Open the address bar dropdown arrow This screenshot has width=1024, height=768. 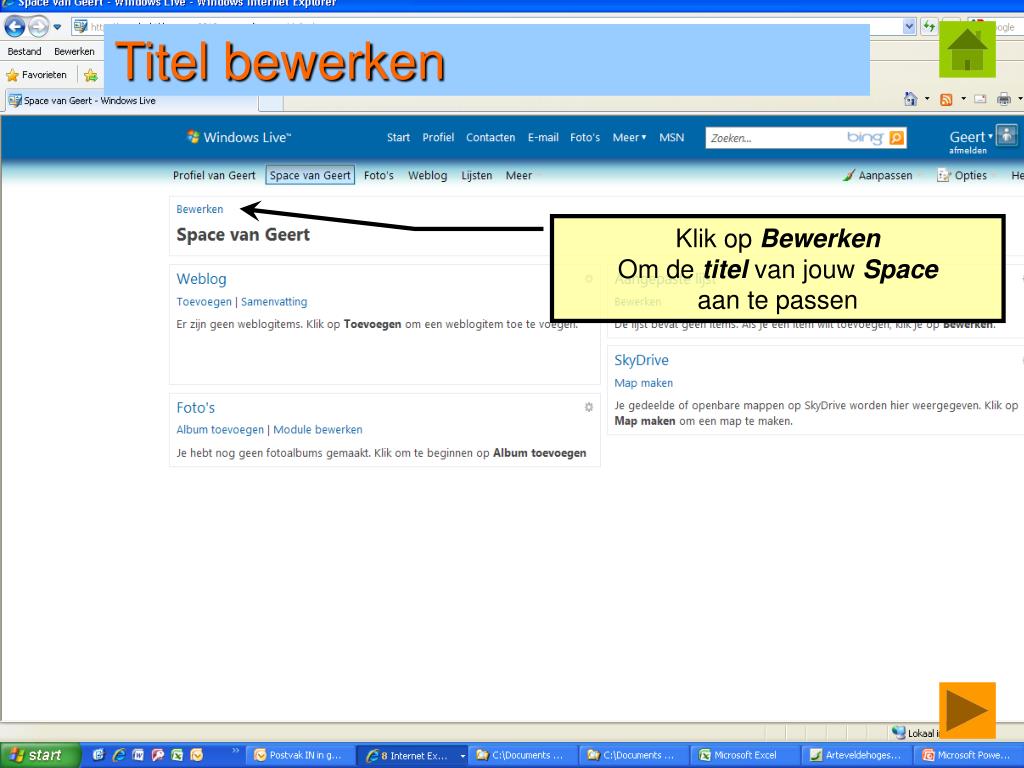(x=908, y=27)
